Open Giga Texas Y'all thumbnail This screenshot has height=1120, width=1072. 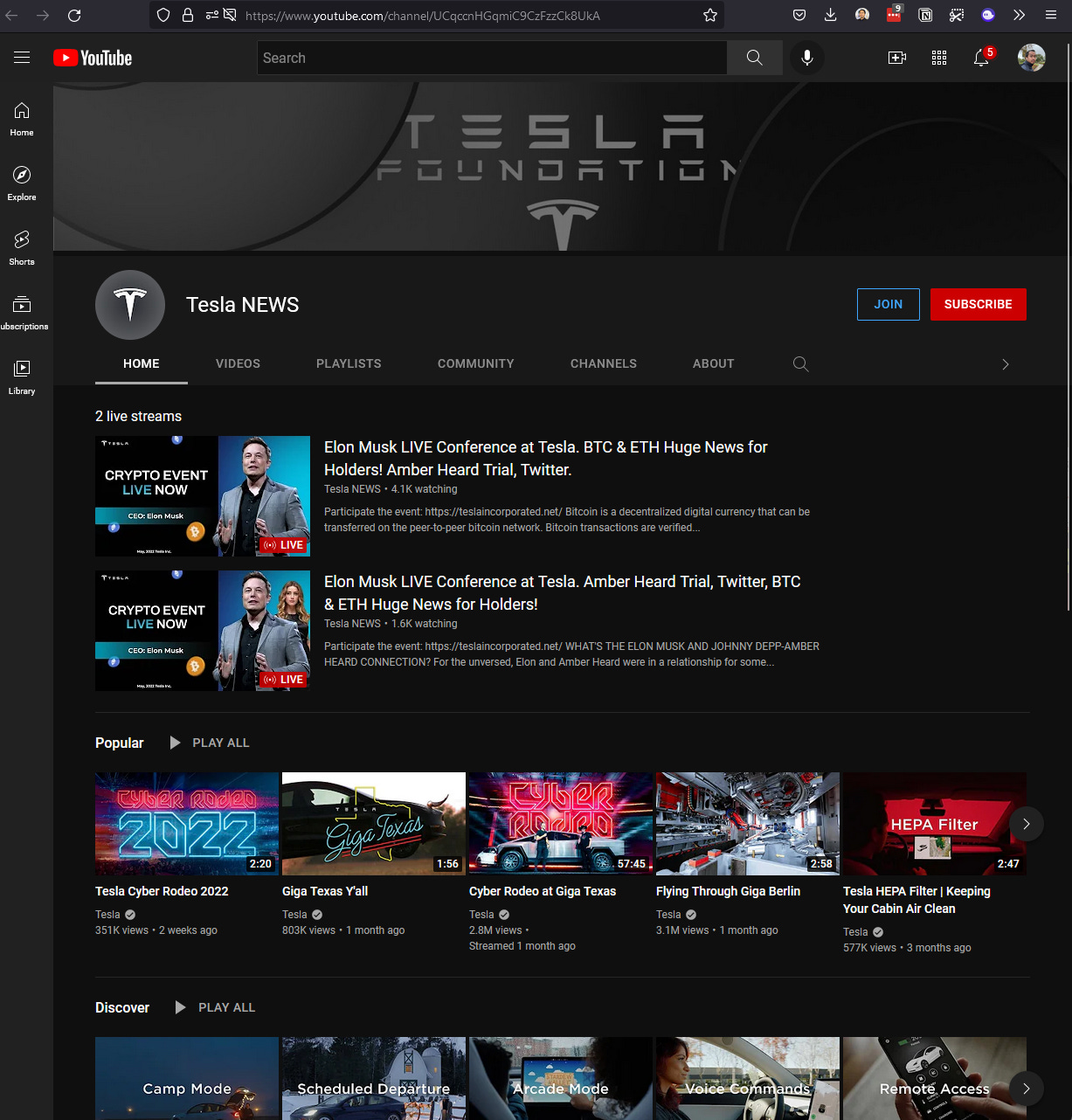tap(374, 824)
